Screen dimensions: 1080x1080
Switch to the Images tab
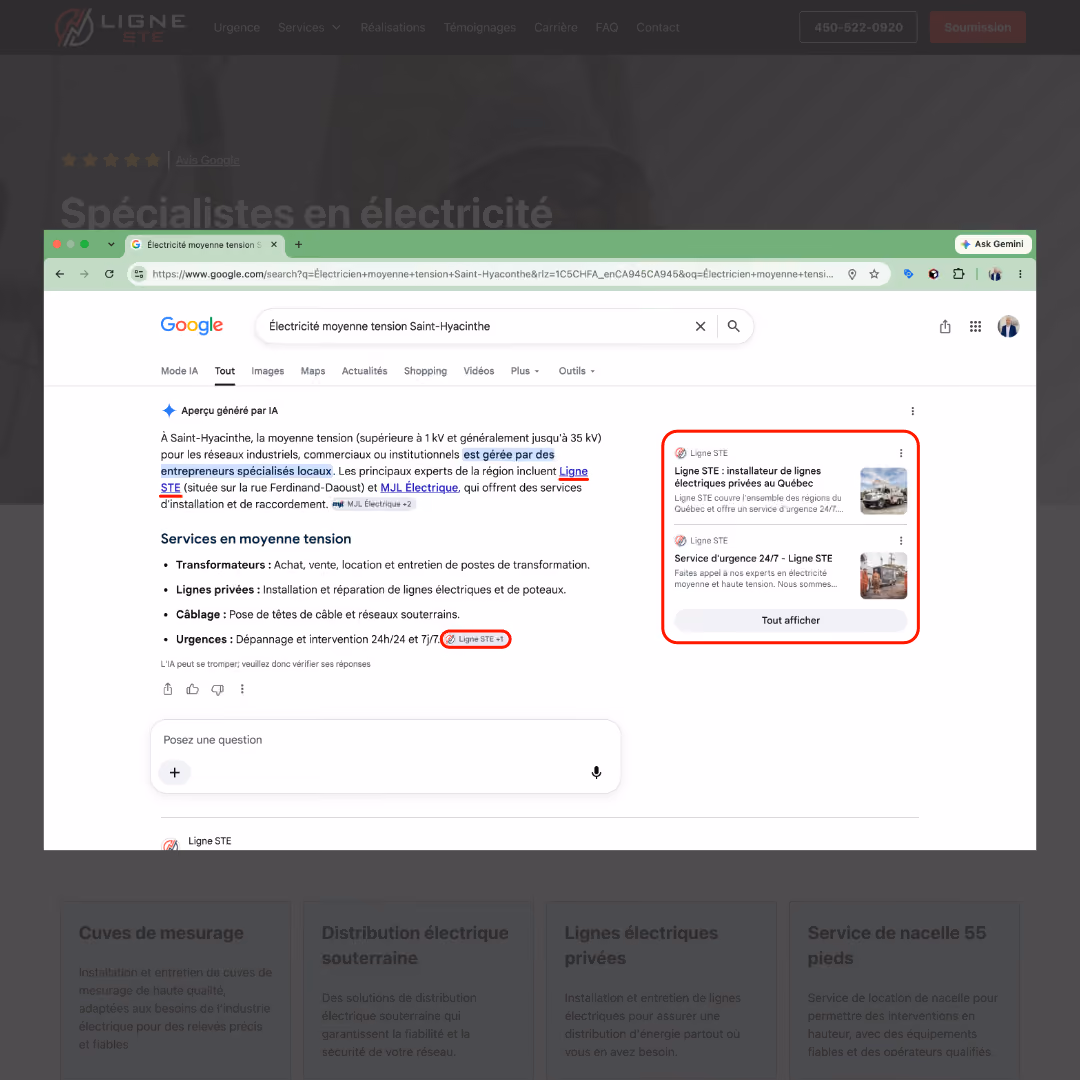[267, 371]
